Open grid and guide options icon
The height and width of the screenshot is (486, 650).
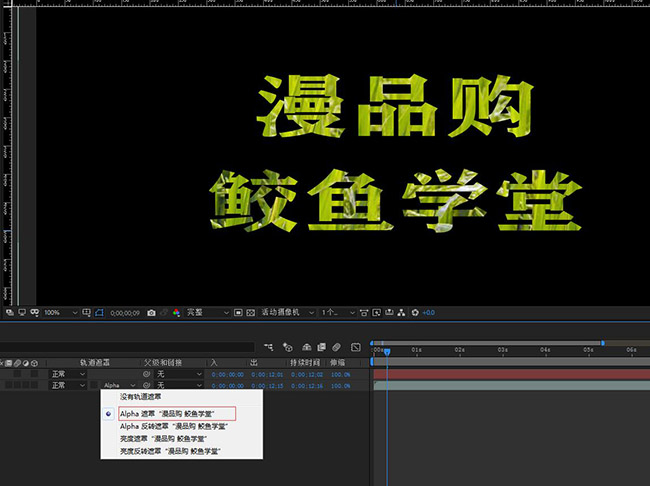pos(86,312)
